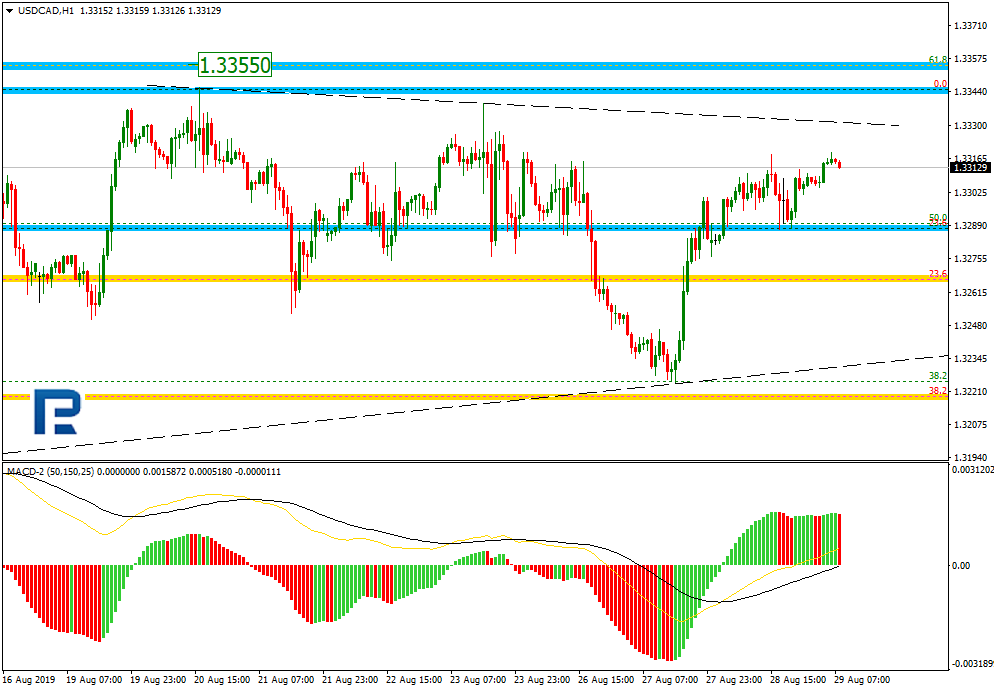
Task: Select the MACD-2 (50,150,25) indicator label
Action: [x=49, y=472]
